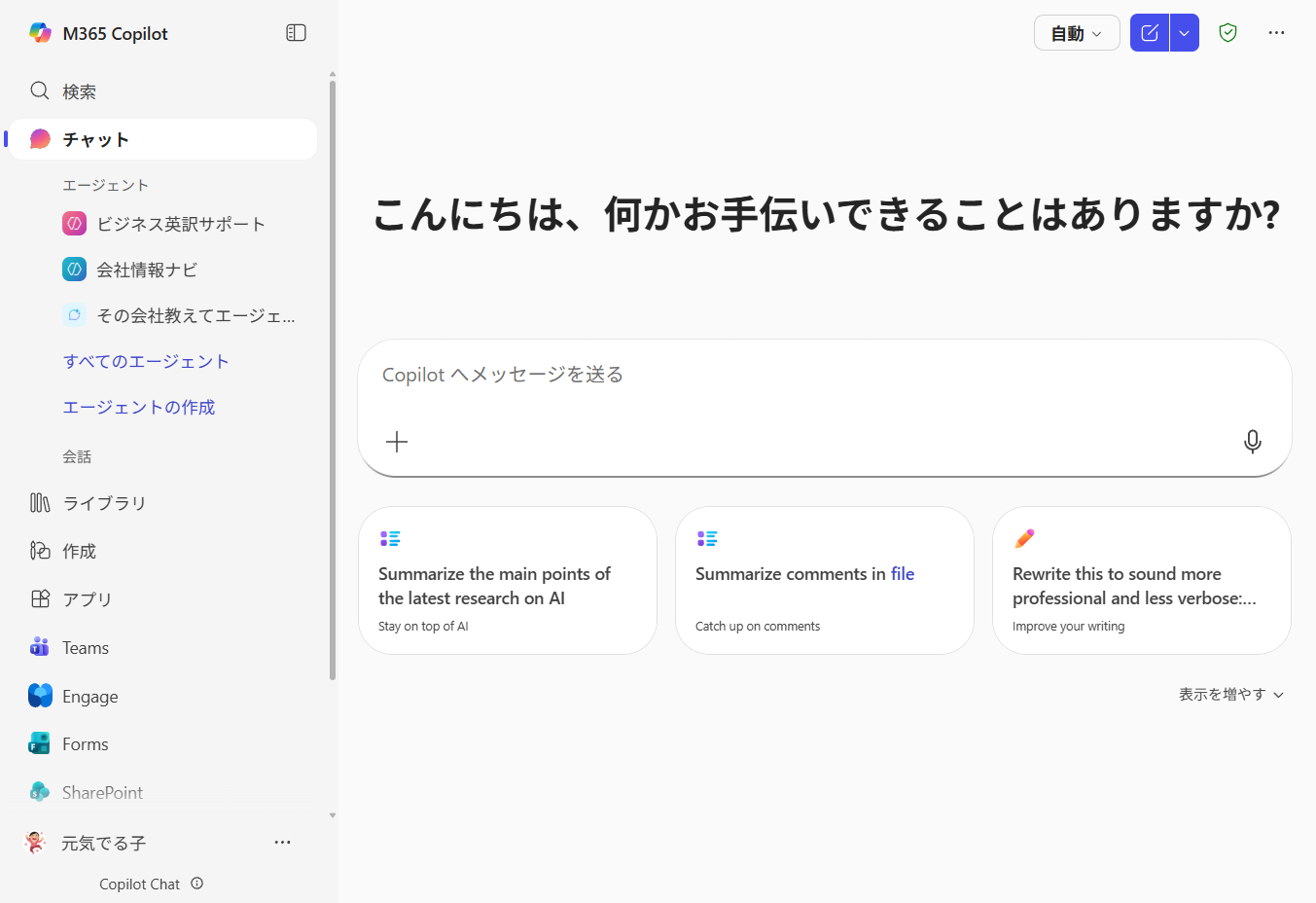
Task: Expand 表示を増やす to show more prompts
Action: coord(1230,695)
